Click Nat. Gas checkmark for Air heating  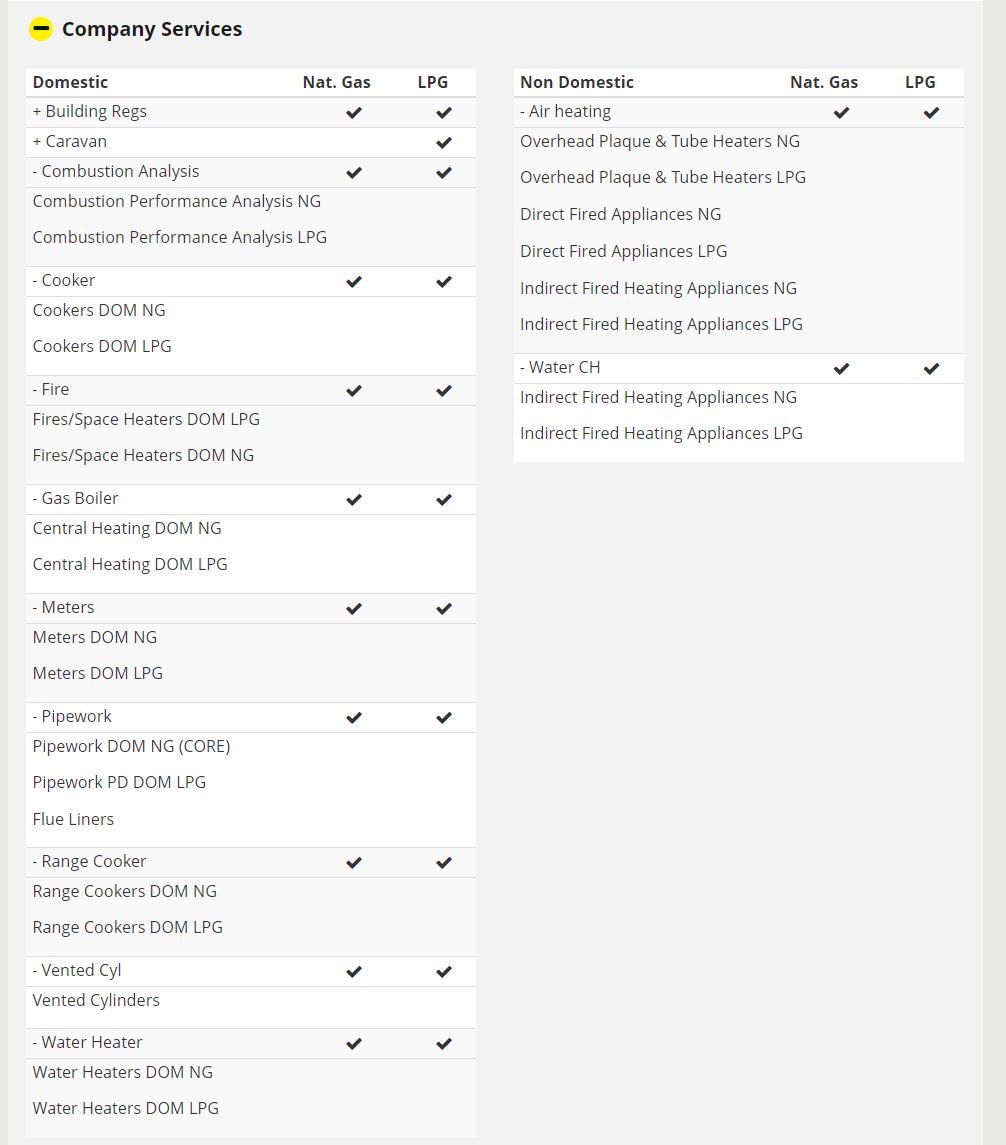(841, 113)
